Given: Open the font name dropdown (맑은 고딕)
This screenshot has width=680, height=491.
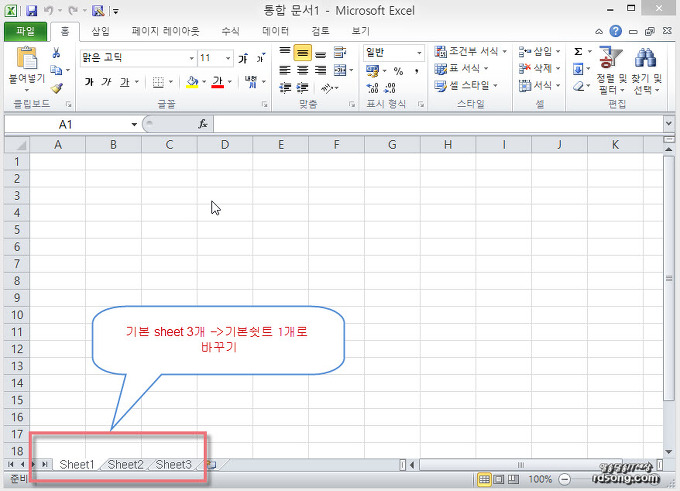Looking at the screenshot, I should (191, 58).
